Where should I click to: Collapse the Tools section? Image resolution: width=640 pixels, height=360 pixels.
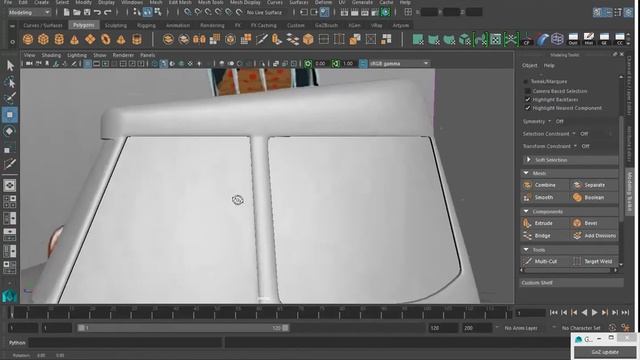click(x=526, y=249)
